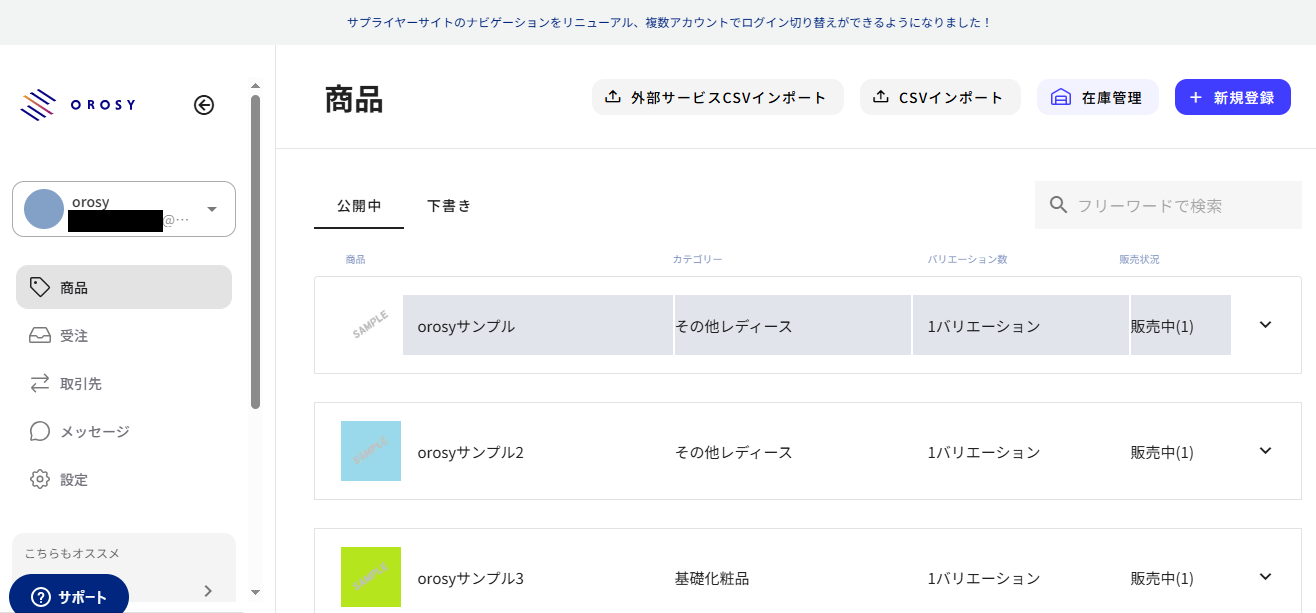The height and width of the screenshot is (613, 1316).
Task: Open 在庫管理 inventory management
Action: 1097,98
